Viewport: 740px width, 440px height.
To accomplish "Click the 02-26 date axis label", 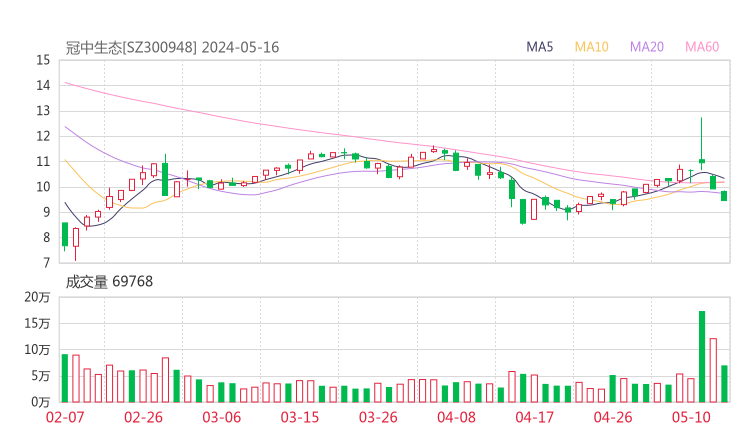I will click(x=143, y=417).
